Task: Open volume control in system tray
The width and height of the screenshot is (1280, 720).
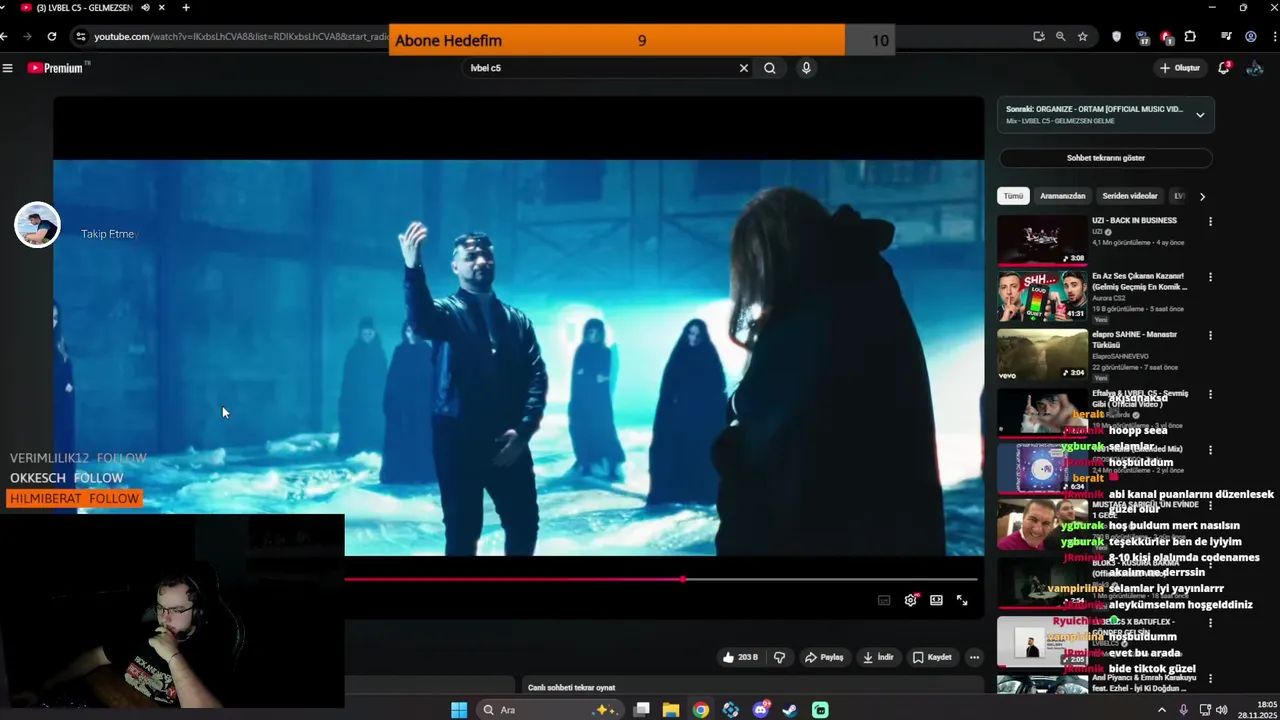Action: (1221, 710)
